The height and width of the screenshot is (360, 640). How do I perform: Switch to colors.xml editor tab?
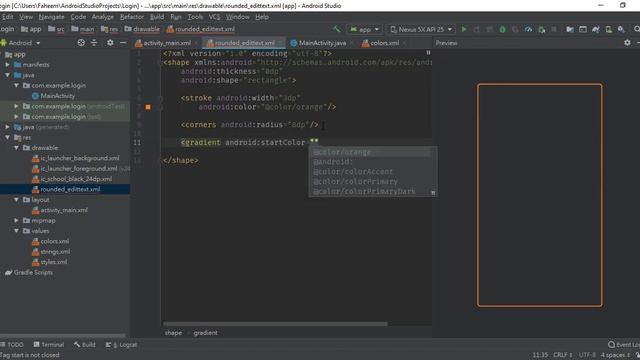(384, 43)
